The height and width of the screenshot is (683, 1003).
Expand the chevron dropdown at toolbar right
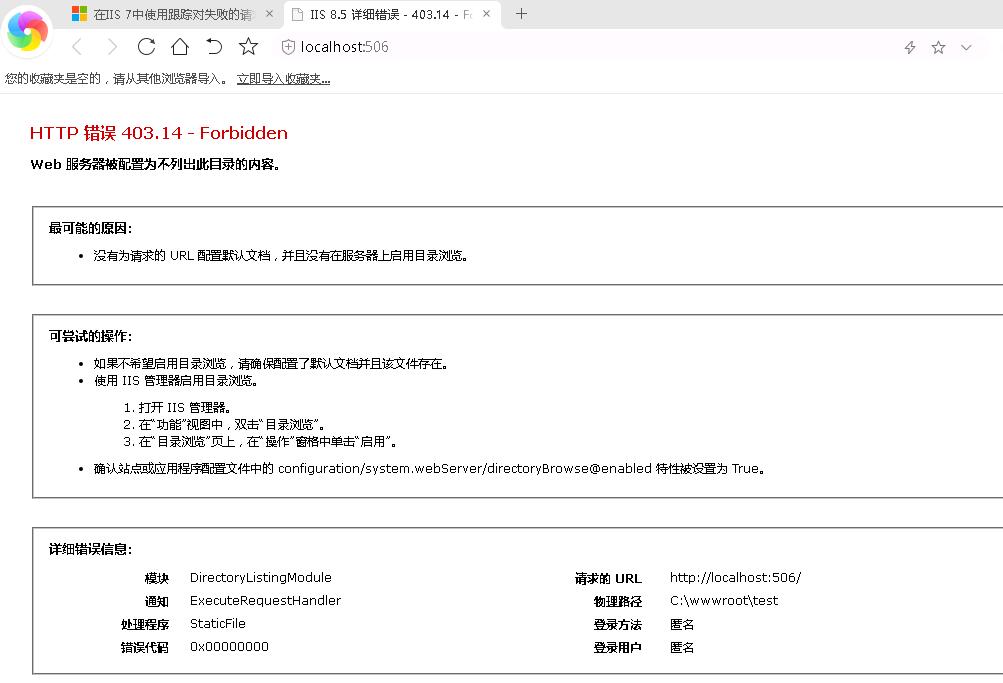(966, 47)
